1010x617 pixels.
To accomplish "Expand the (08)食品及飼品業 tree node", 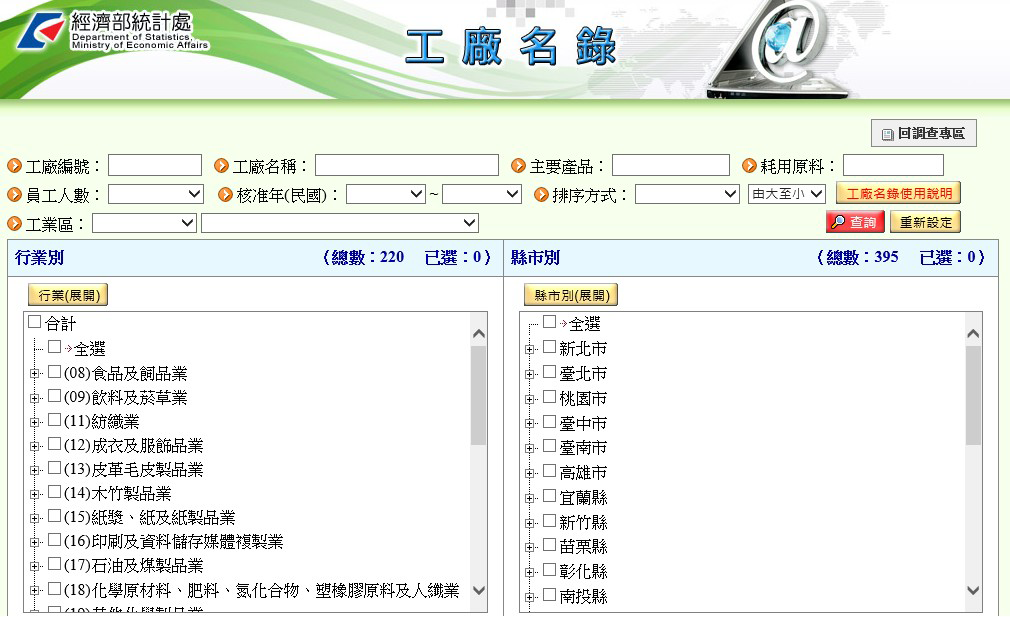I will (x=34, y=374).
